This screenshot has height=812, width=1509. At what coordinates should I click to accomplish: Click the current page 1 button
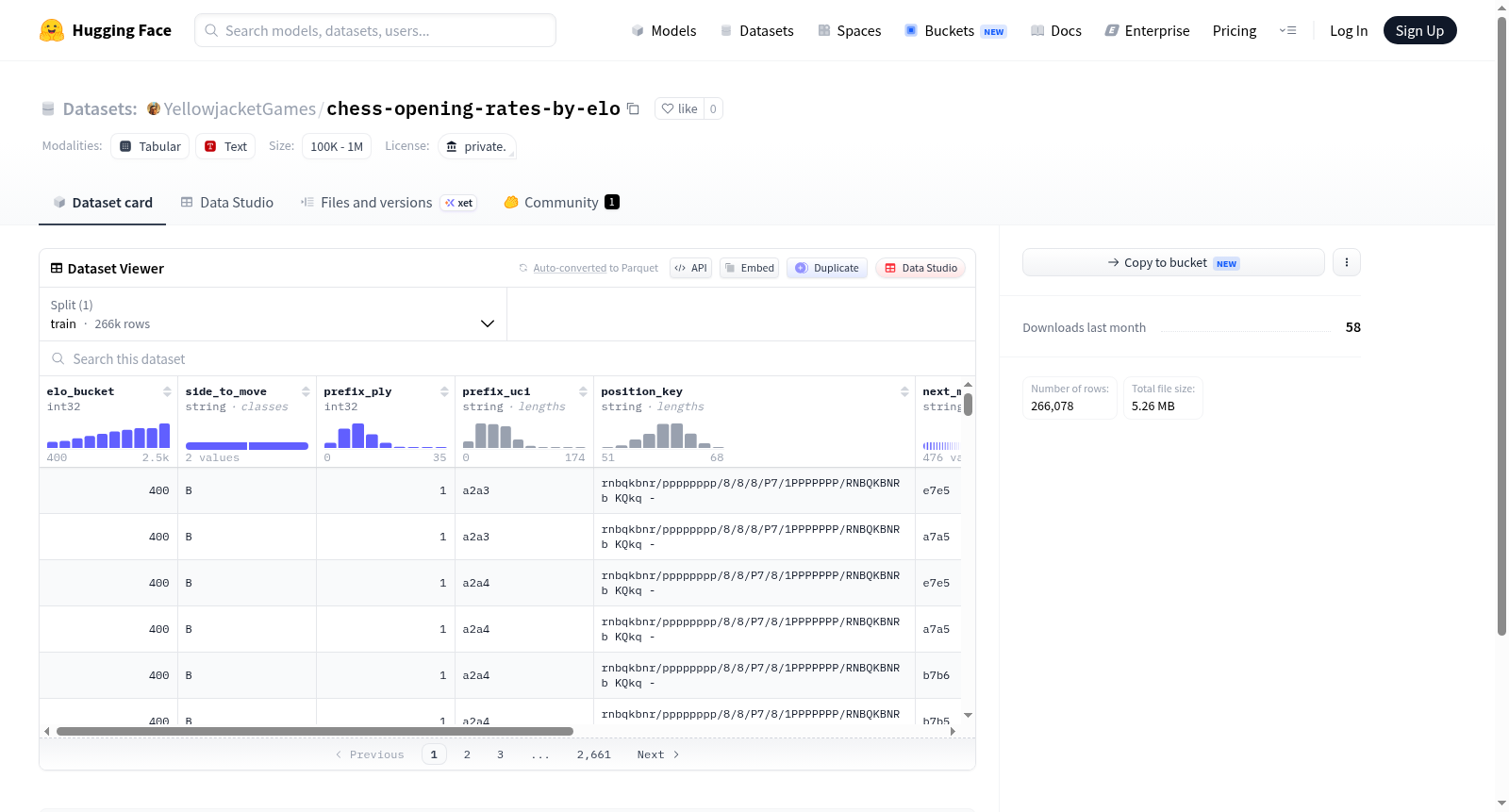click(434, 754)
